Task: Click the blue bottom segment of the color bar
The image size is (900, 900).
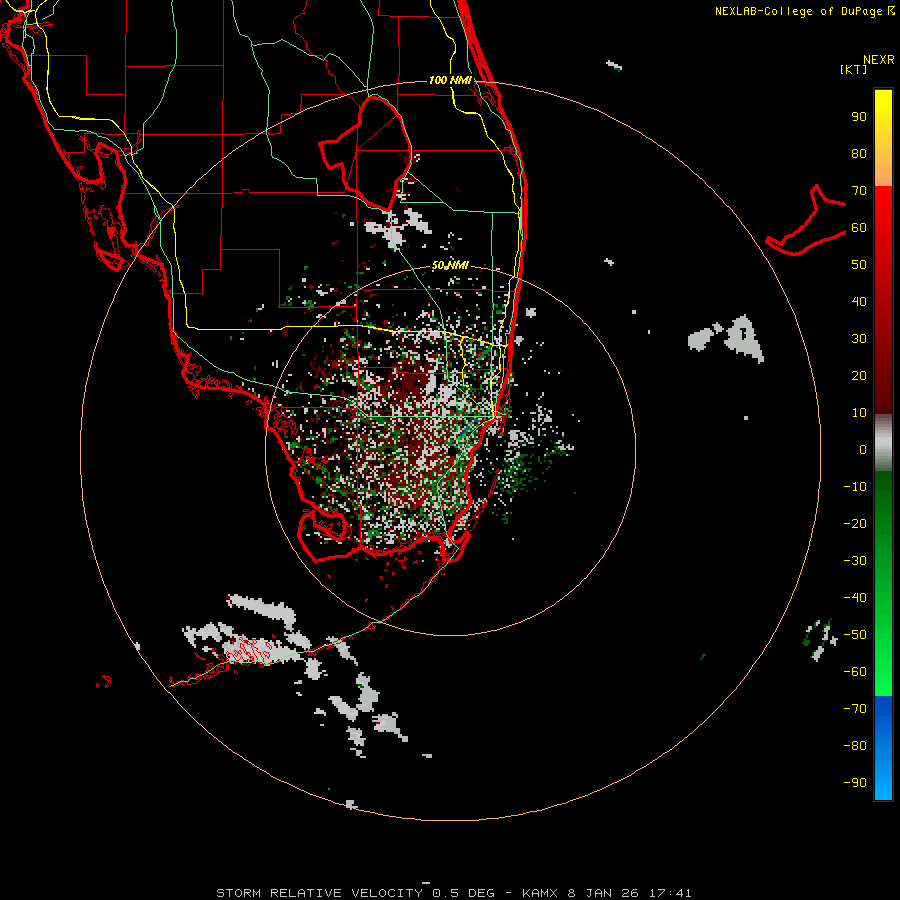Action: click(x=883, y=748)
